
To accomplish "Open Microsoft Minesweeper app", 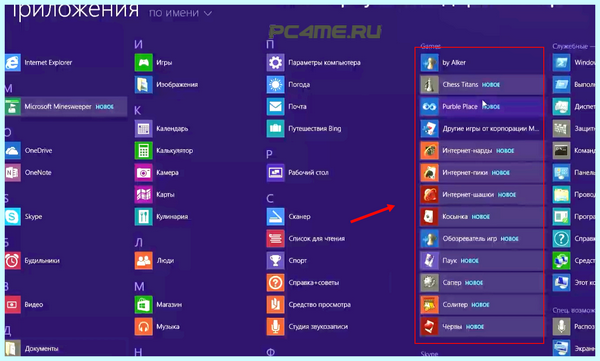I will pos(66,106).
